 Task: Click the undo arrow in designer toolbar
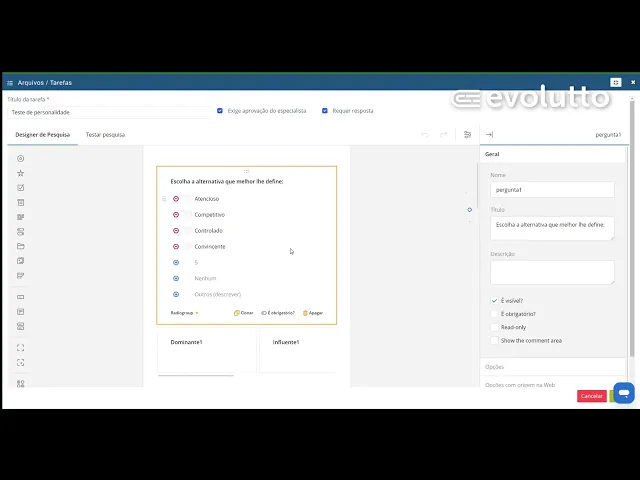425,135
